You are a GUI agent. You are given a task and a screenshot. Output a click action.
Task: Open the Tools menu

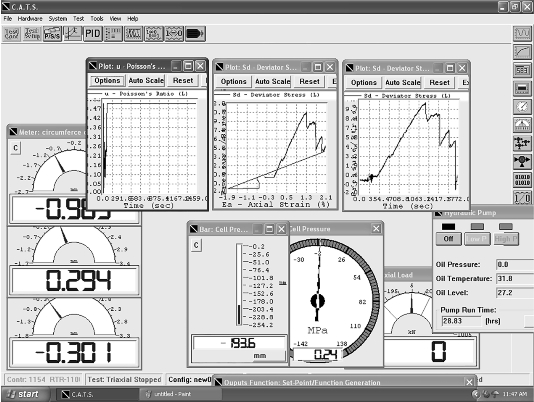pyautogui.click(x=97, y=19)
